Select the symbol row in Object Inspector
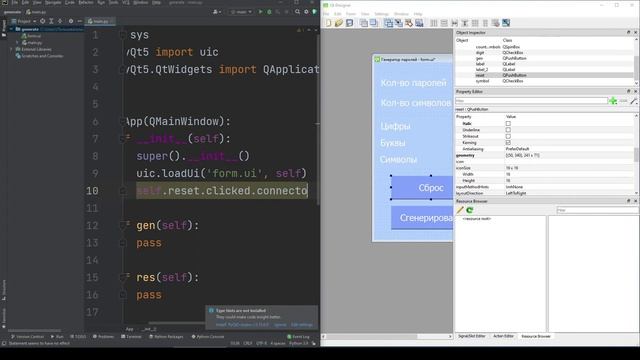The image size is (640, 360). tap(545, 81)
